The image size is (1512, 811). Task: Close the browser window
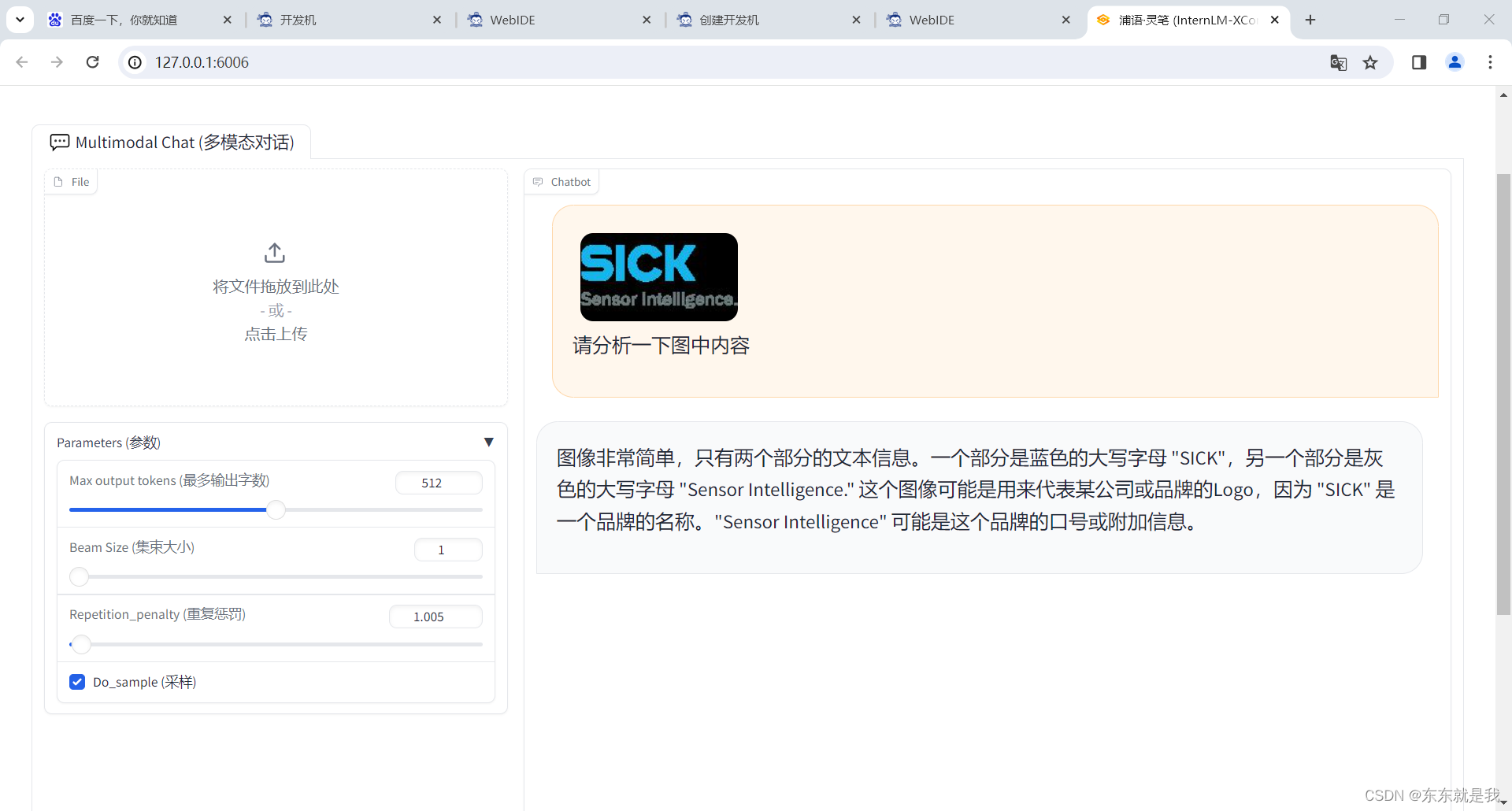[1488, 20]
